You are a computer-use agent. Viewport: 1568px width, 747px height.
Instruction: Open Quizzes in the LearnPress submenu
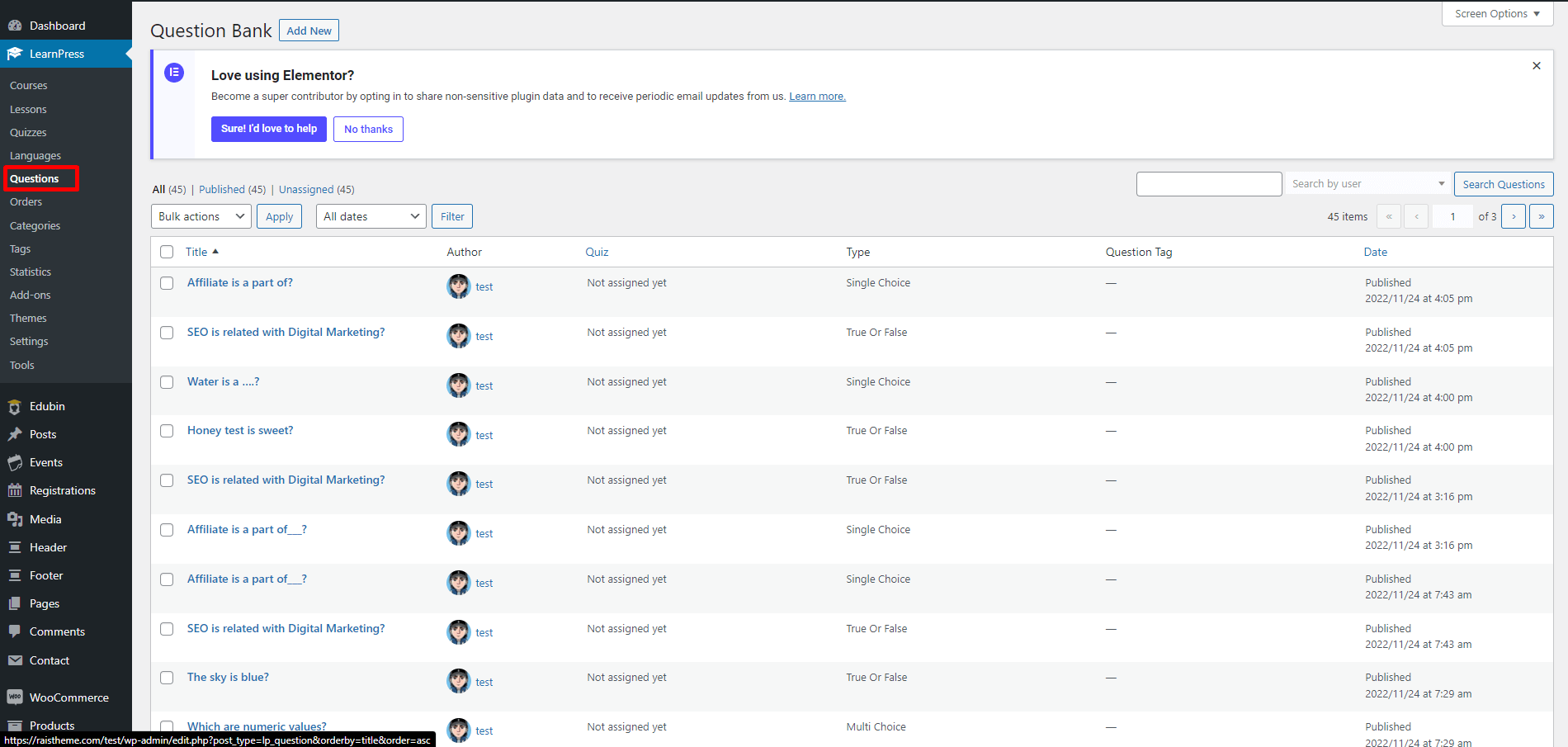pyautogui.click(x=28, y=132)
